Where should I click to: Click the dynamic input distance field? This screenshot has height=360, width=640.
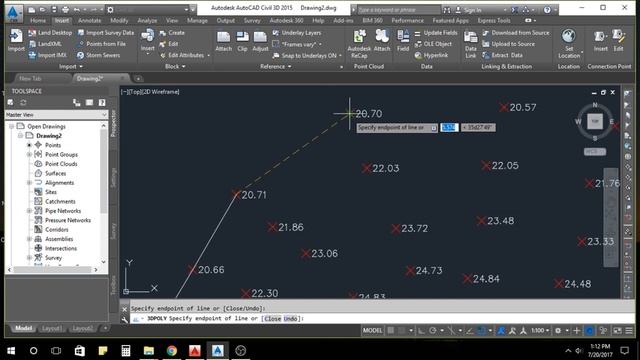coord(449,127)
